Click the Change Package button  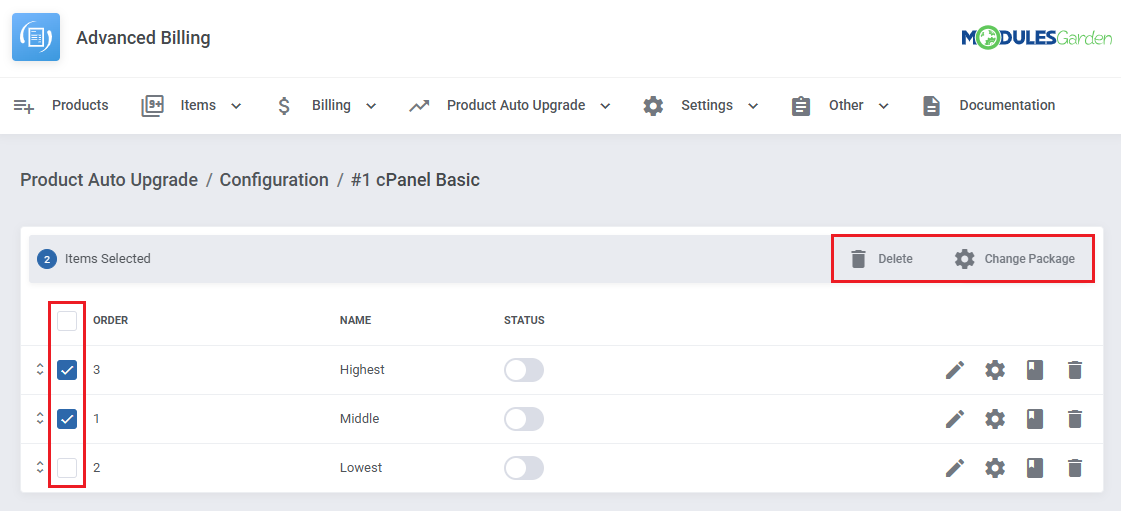tap(1014, 259)
